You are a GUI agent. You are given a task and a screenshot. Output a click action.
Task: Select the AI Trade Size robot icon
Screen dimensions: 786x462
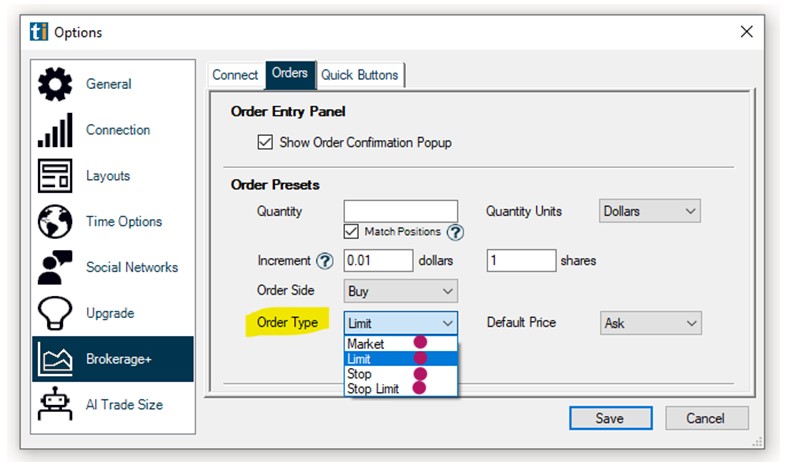[55, 404]
